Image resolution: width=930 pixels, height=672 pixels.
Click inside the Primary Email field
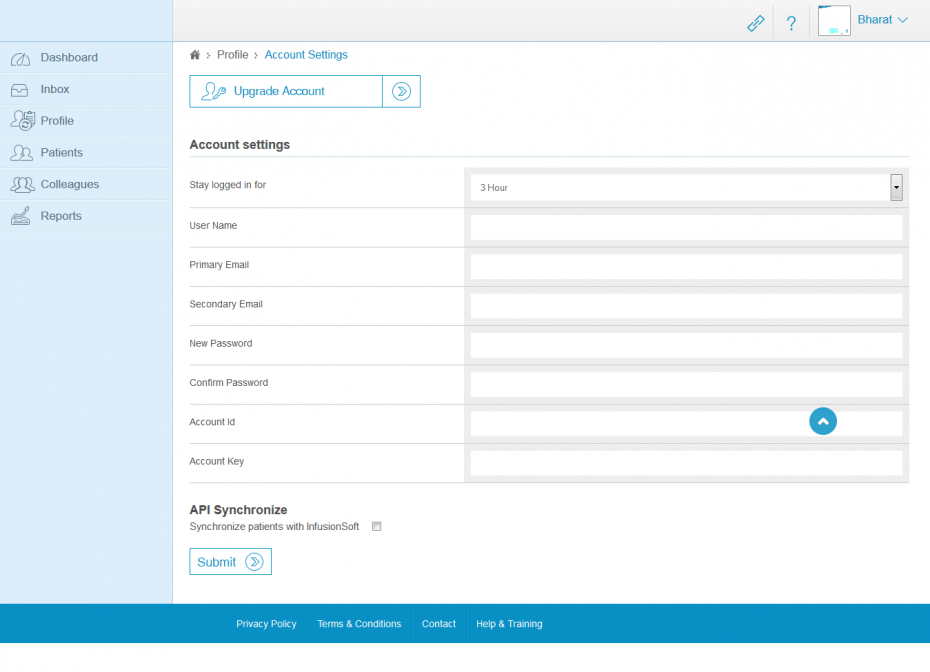point(686,266)
